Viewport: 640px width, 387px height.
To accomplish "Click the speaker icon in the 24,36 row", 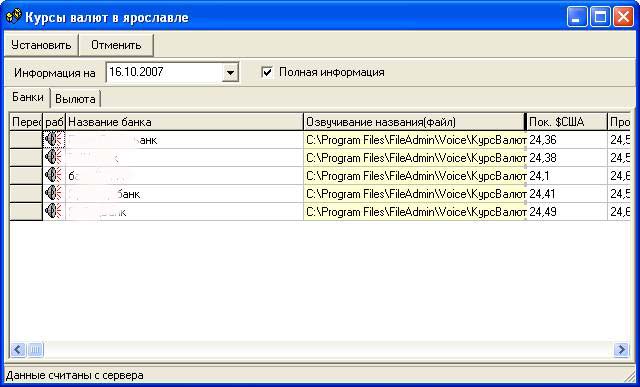I will 53,140.
